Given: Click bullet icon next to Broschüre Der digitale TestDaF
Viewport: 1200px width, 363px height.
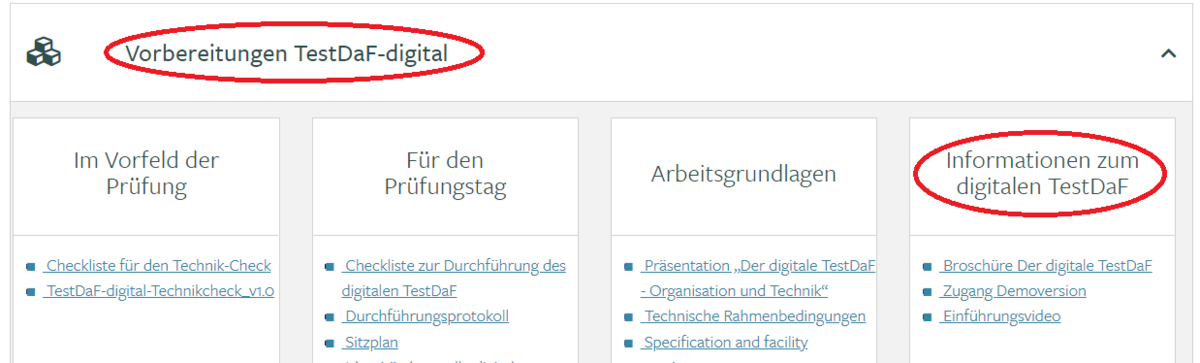Looking at the screenshot, I should point(928,267).
